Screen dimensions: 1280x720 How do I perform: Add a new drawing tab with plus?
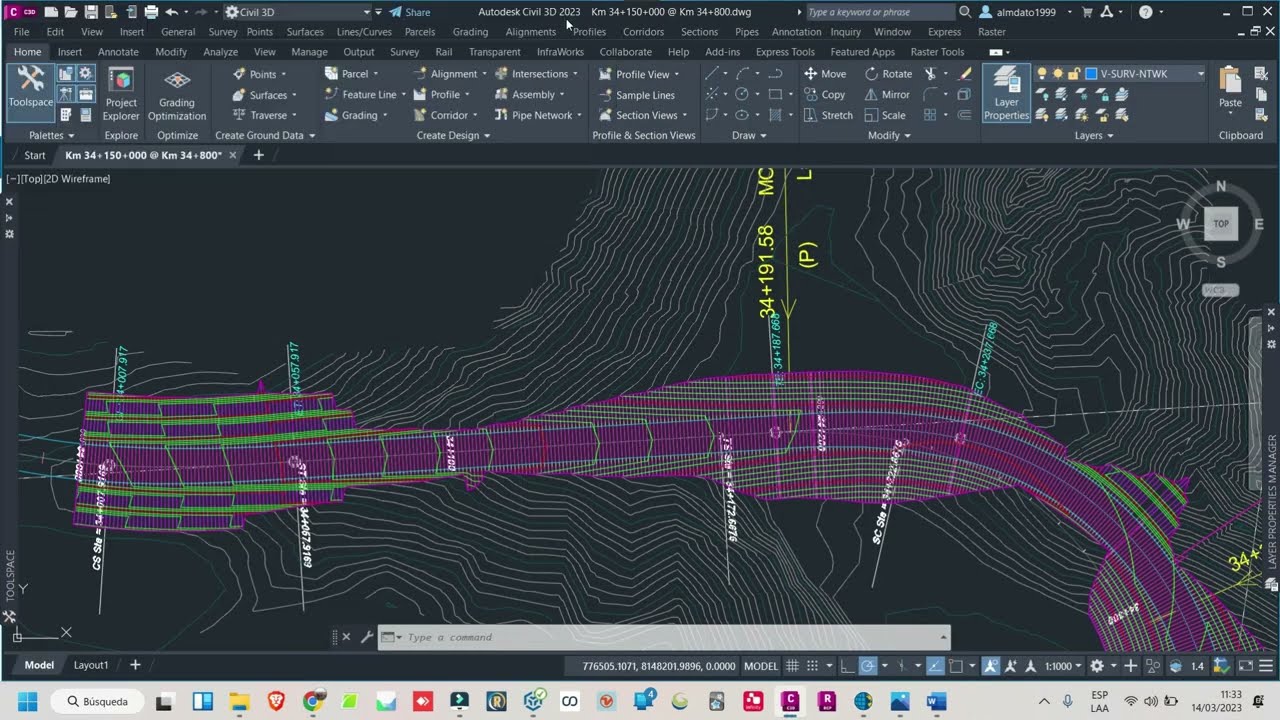pyautogui.click(x=258, y=155)
